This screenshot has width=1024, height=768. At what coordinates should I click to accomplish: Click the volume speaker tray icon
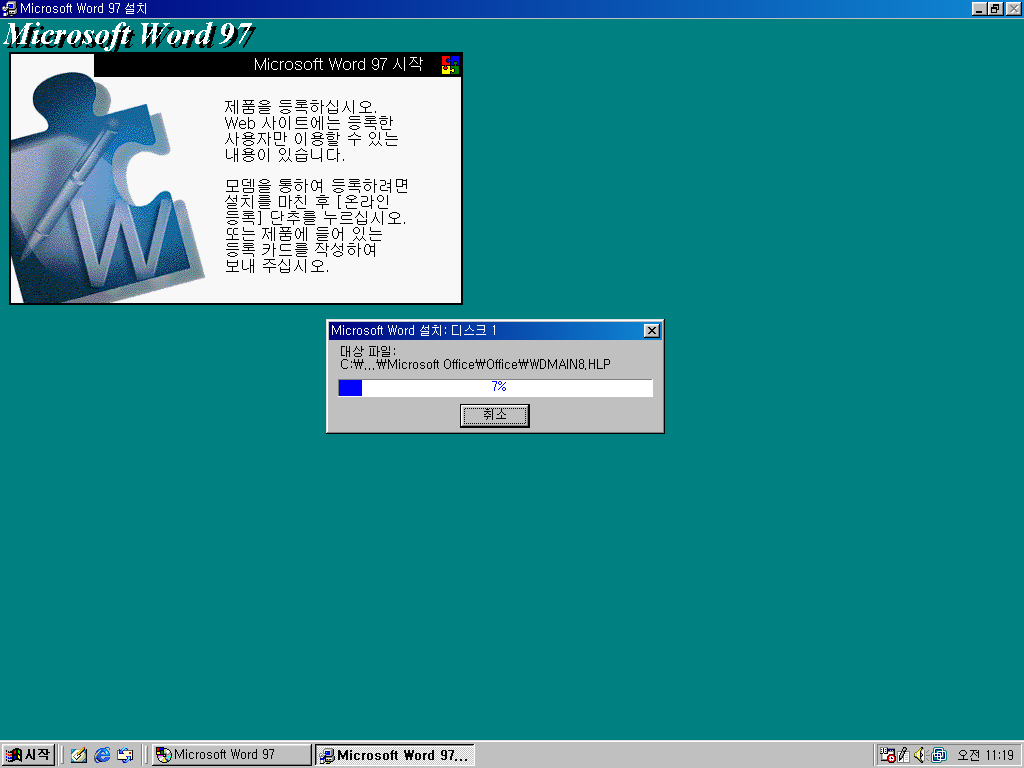click(920, 755)
